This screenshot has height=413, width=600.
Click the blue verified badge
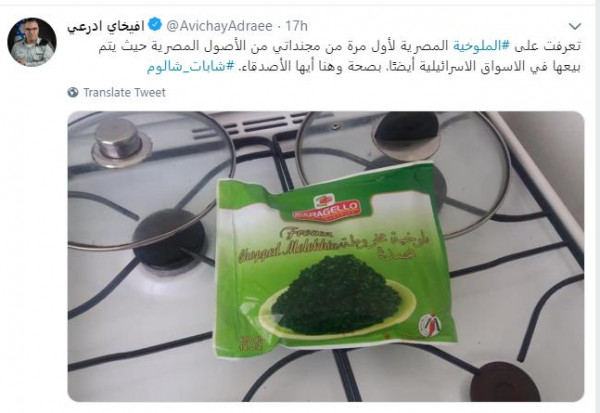point(155,25)
